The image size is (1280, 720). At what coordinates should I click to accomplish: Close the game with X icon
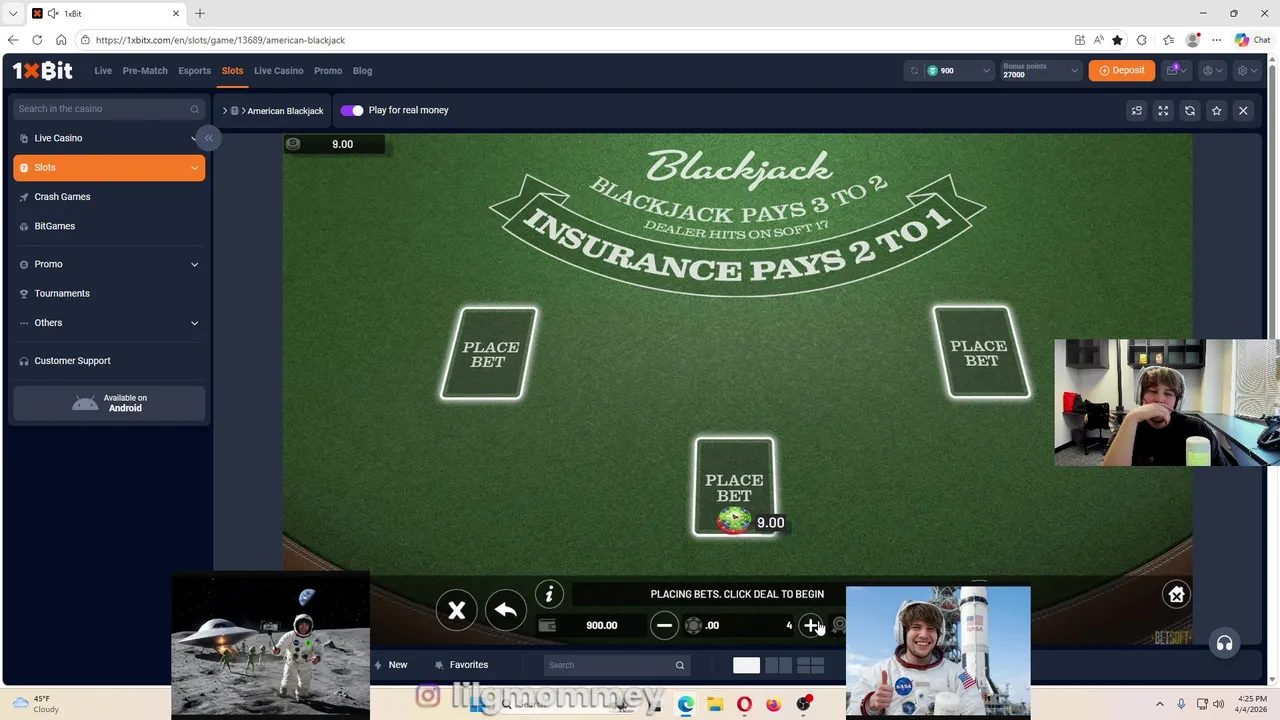pos(1243,111)
